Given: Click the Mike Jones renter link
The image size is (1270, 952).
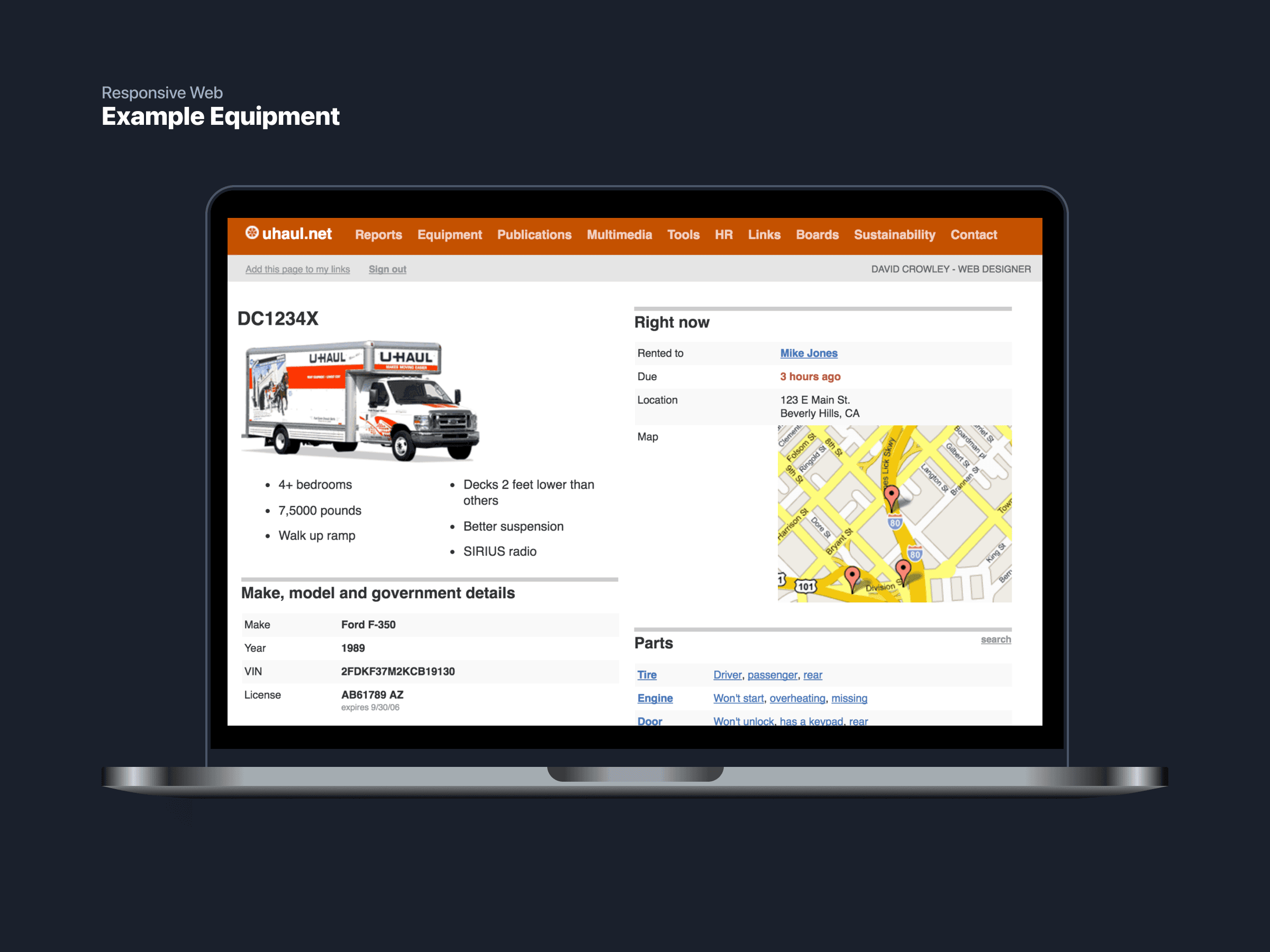Looking at the screenshot, I should click(x=807, y=353).
